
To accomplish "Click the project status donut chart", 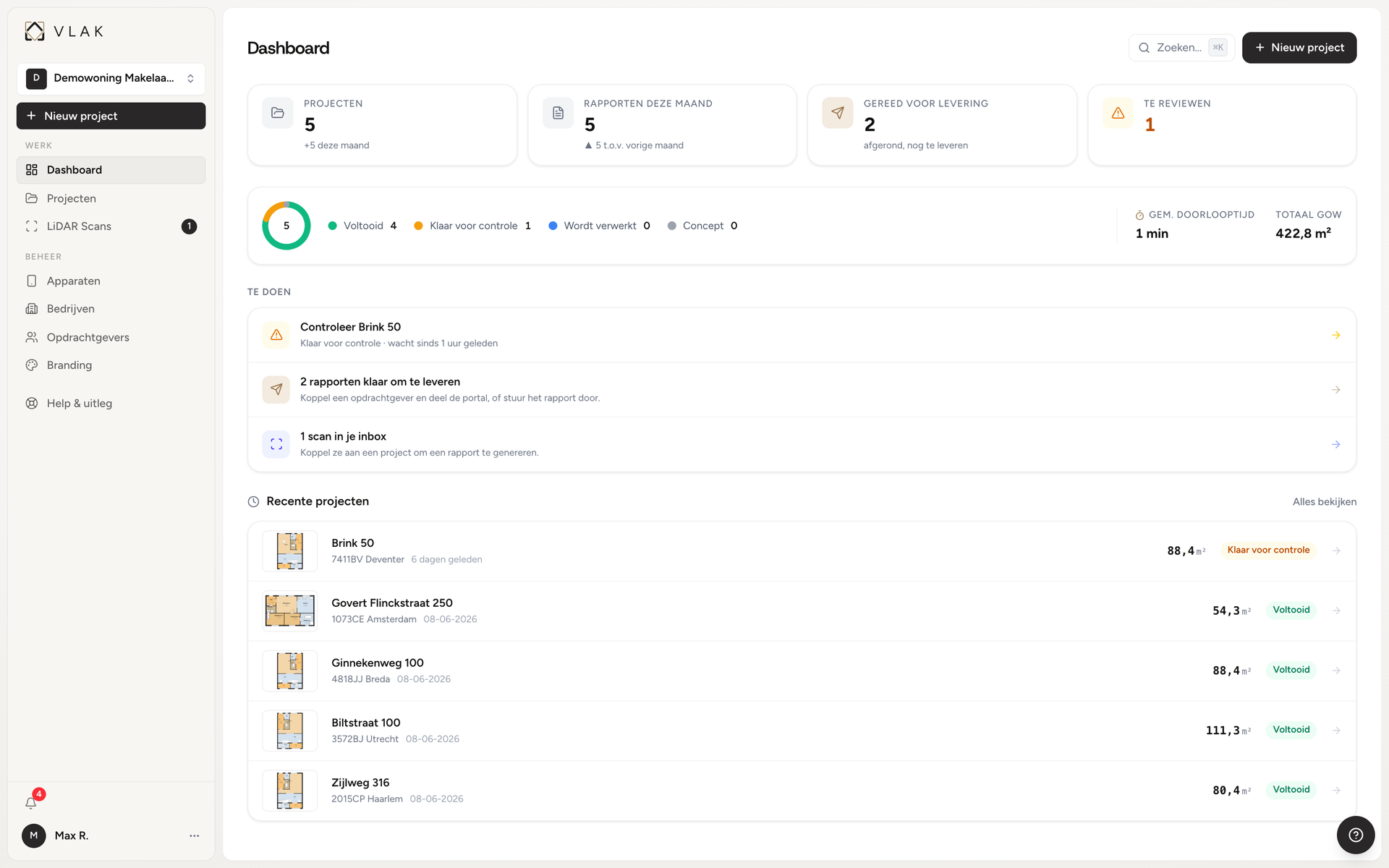I will [x=286, y=226].
